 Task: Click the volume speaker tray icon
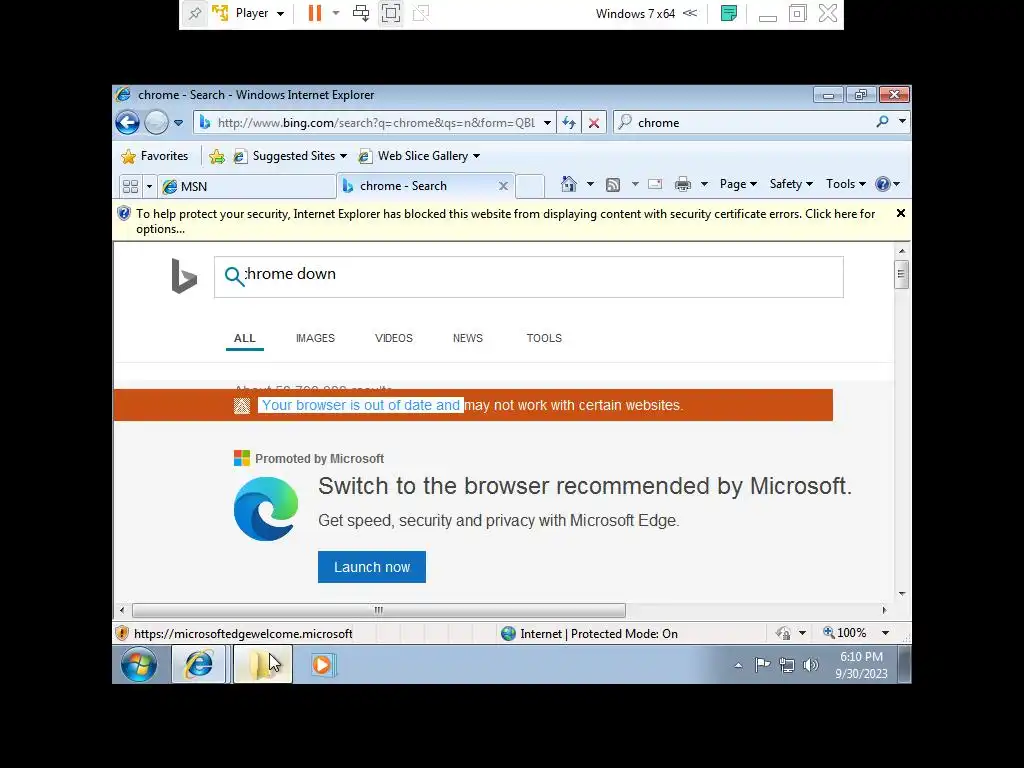coord(810,665)
